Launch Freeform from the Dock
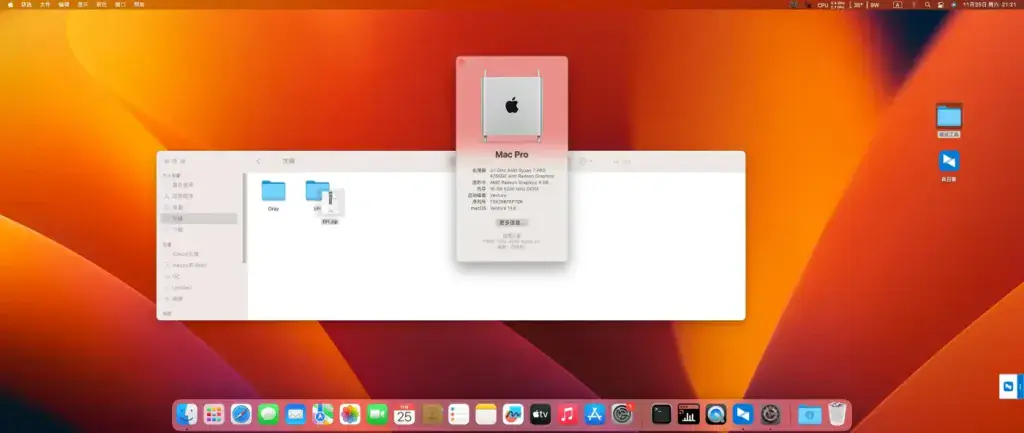Image resolution: width=1024 pixels, height=433 pixels. [513, 414]
